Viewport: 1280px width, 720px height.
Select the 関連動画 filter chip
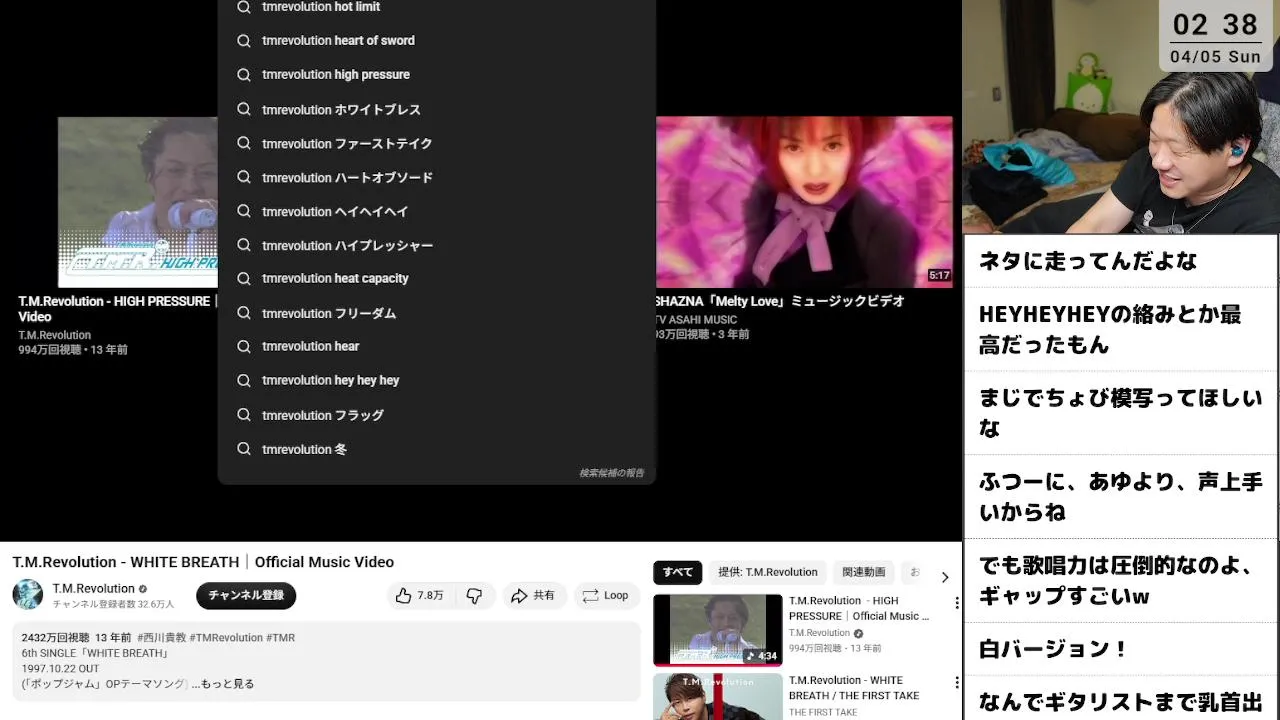864,572
